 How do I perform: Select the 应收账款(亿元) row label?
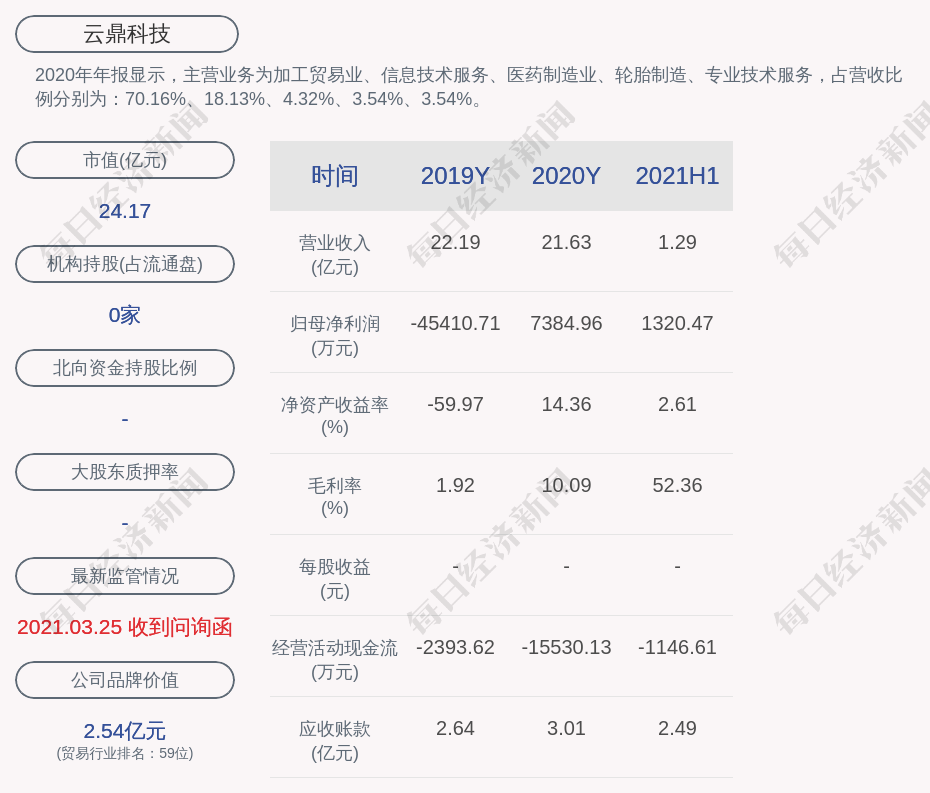(x=335, y=741)
